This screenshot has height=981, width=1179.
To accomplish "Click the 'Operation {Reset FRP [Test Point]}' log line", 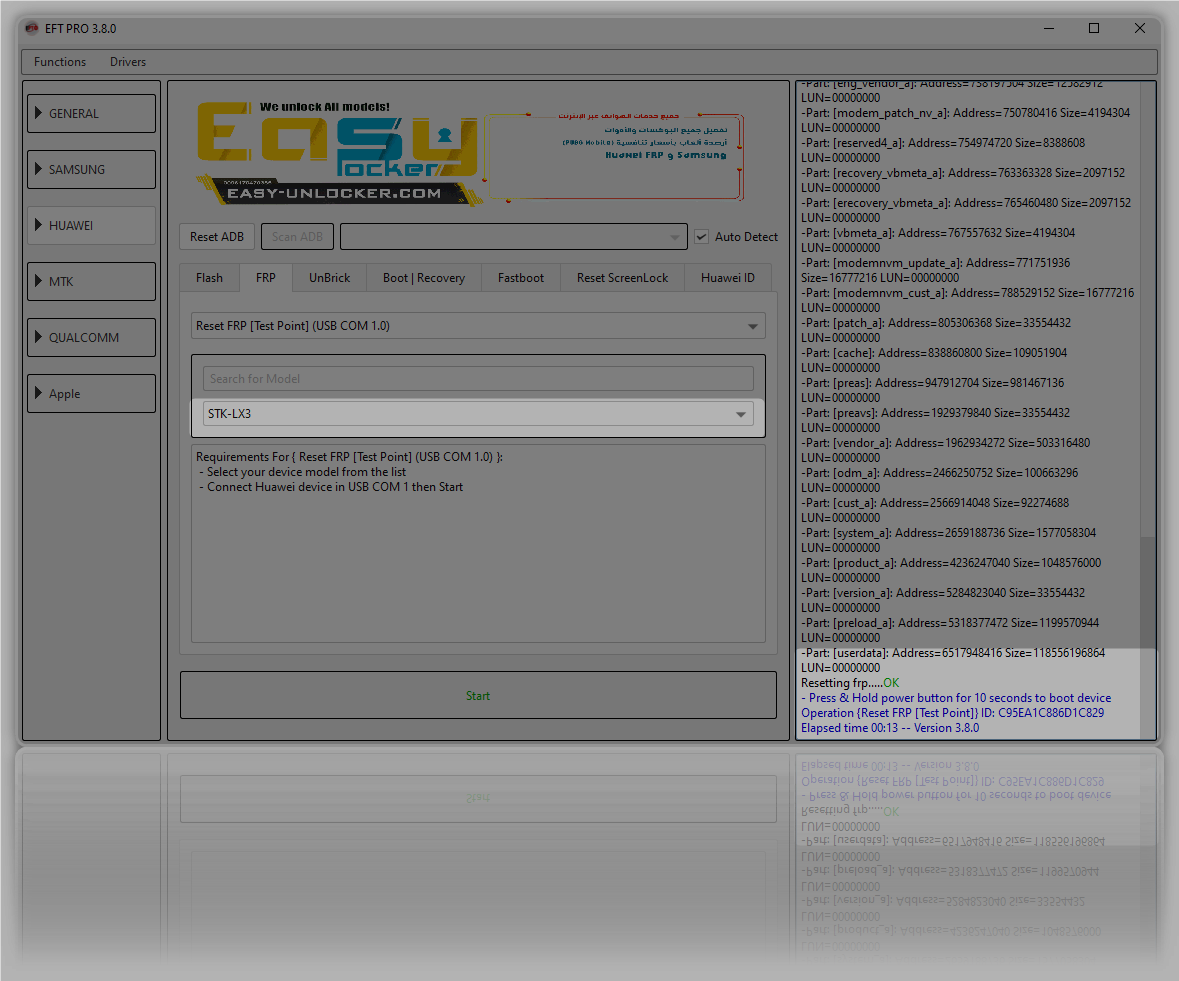I will 952,713.
